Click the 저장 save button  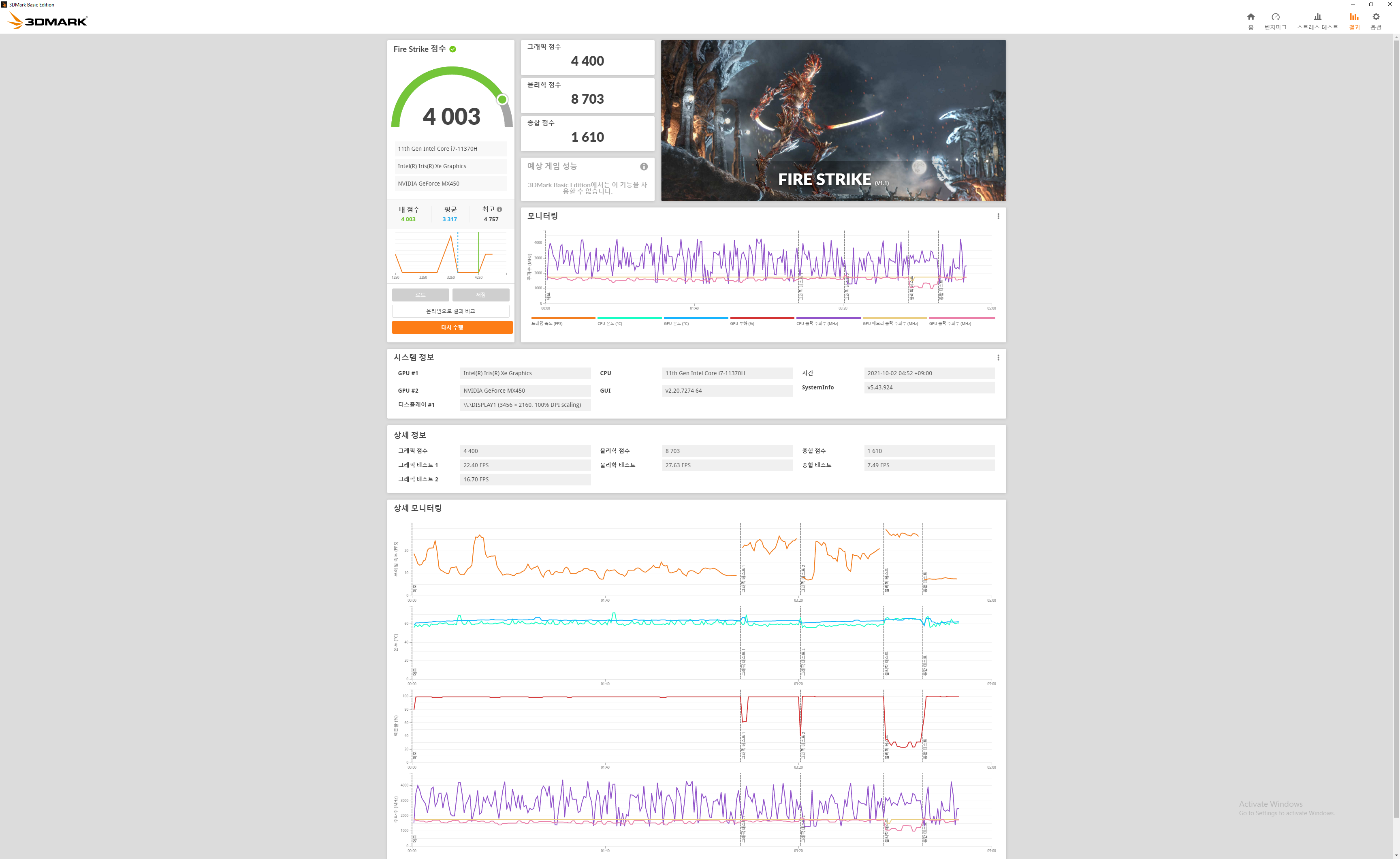tap(481, 295)
